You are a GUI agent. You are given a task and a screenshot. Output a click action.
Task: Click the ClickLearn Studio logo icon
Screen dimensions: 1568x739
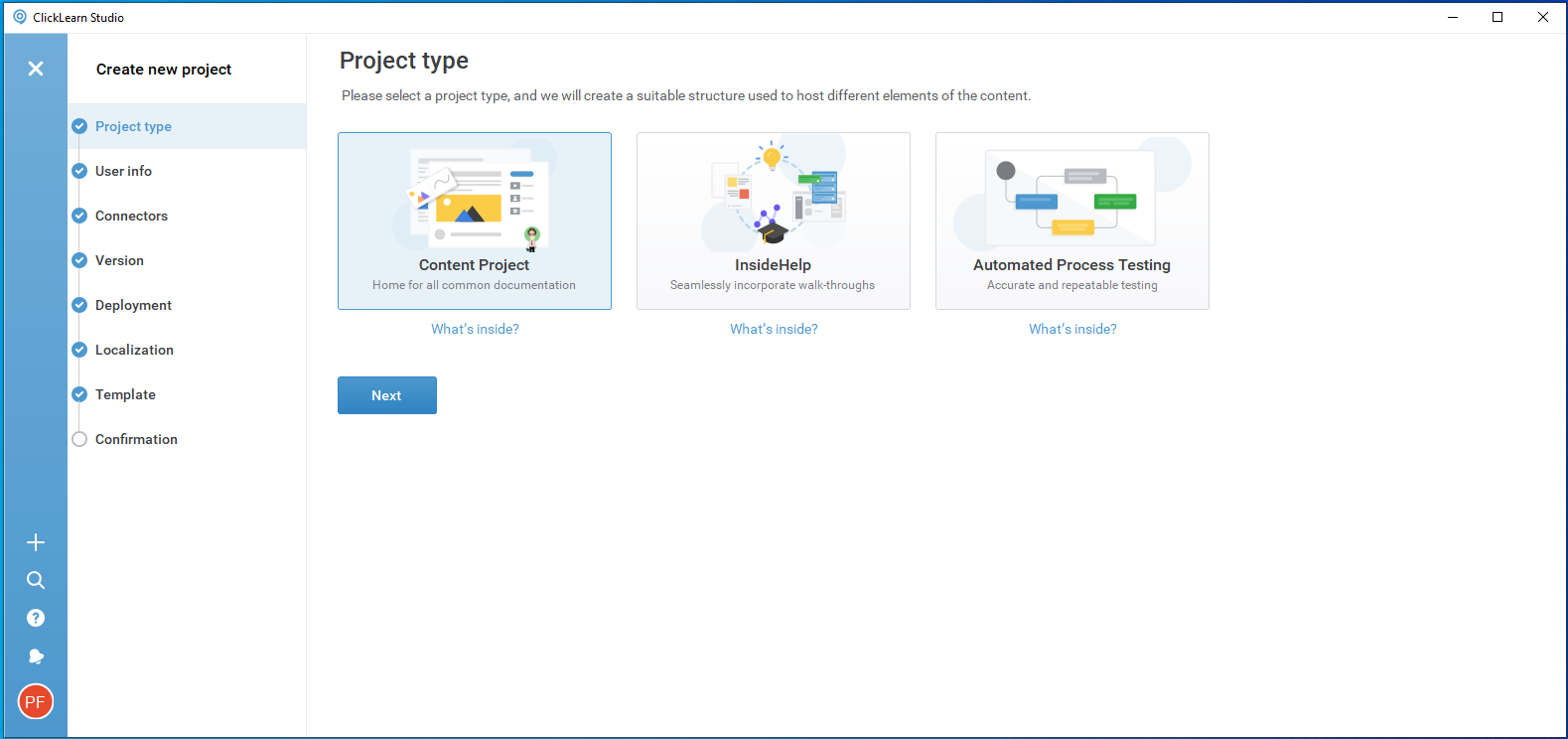point(20,17)
